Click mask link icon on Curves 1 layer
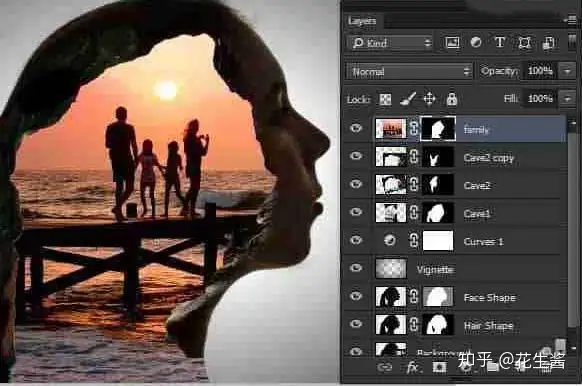The height and width of the screenshot is (386, 582). pyautogui.click(x=413, y=241)
